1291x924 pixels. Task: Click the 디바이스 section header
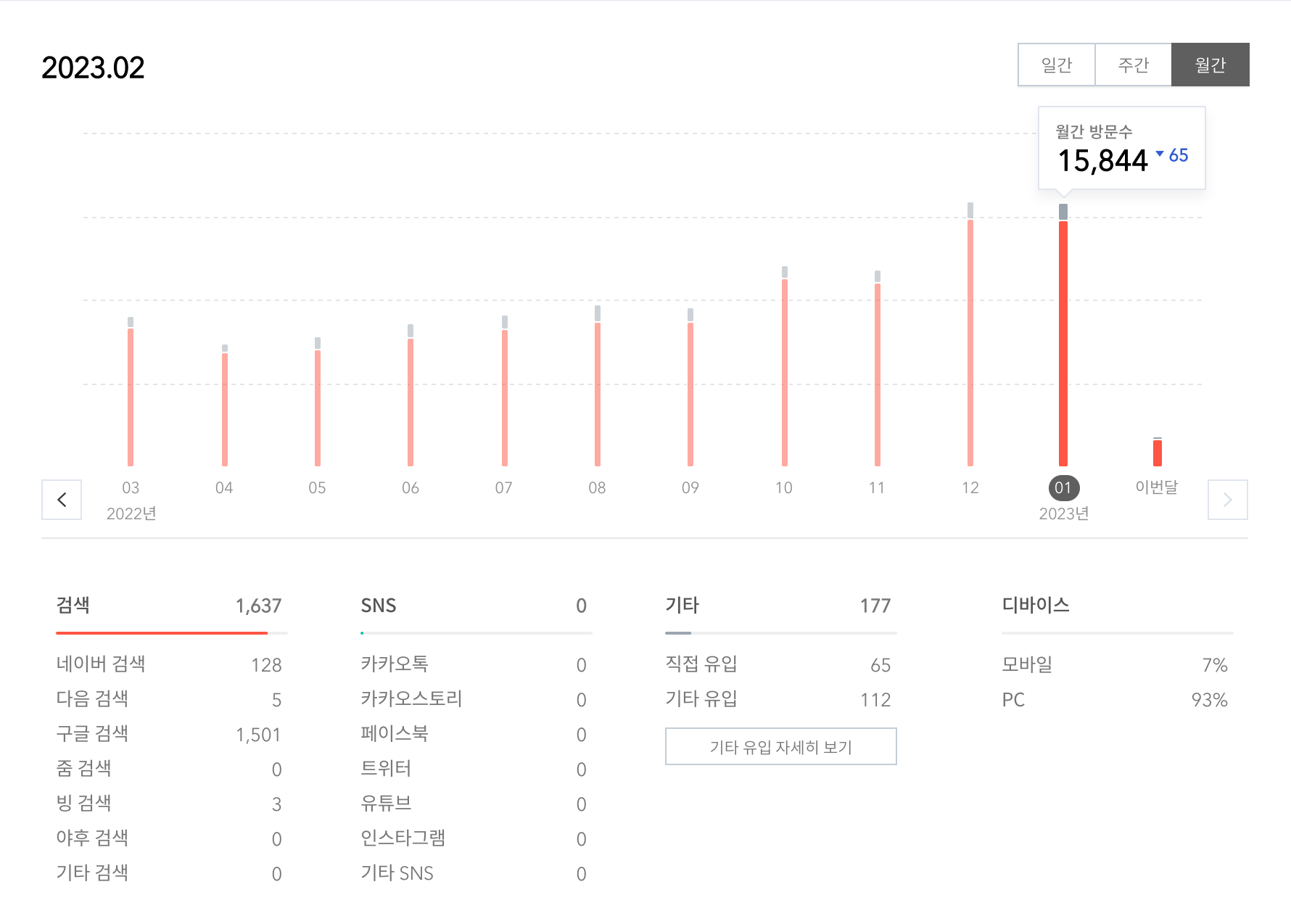coord(1036,605)
